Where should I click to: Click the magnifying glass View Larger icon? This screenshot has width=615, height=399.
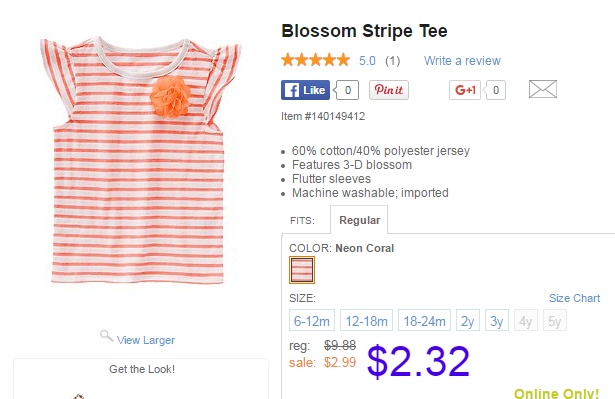click(106, 336)
